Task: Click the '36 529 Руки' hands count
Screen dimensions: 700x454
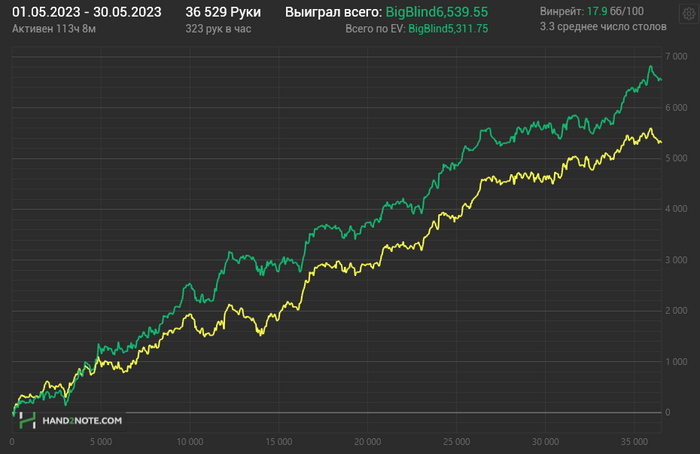Action: tap(223, 12)
